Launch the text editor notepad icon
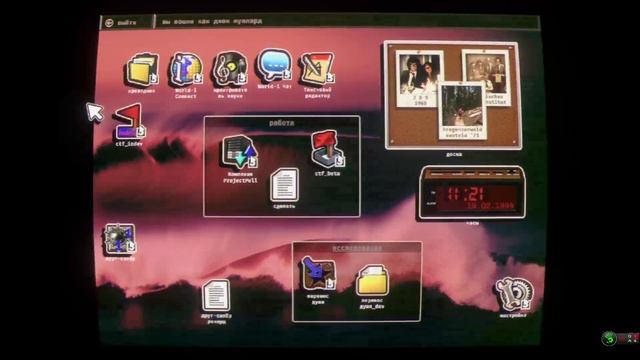Screen dimensions: 640x360 pyautogui.click(x=317, y=69)
